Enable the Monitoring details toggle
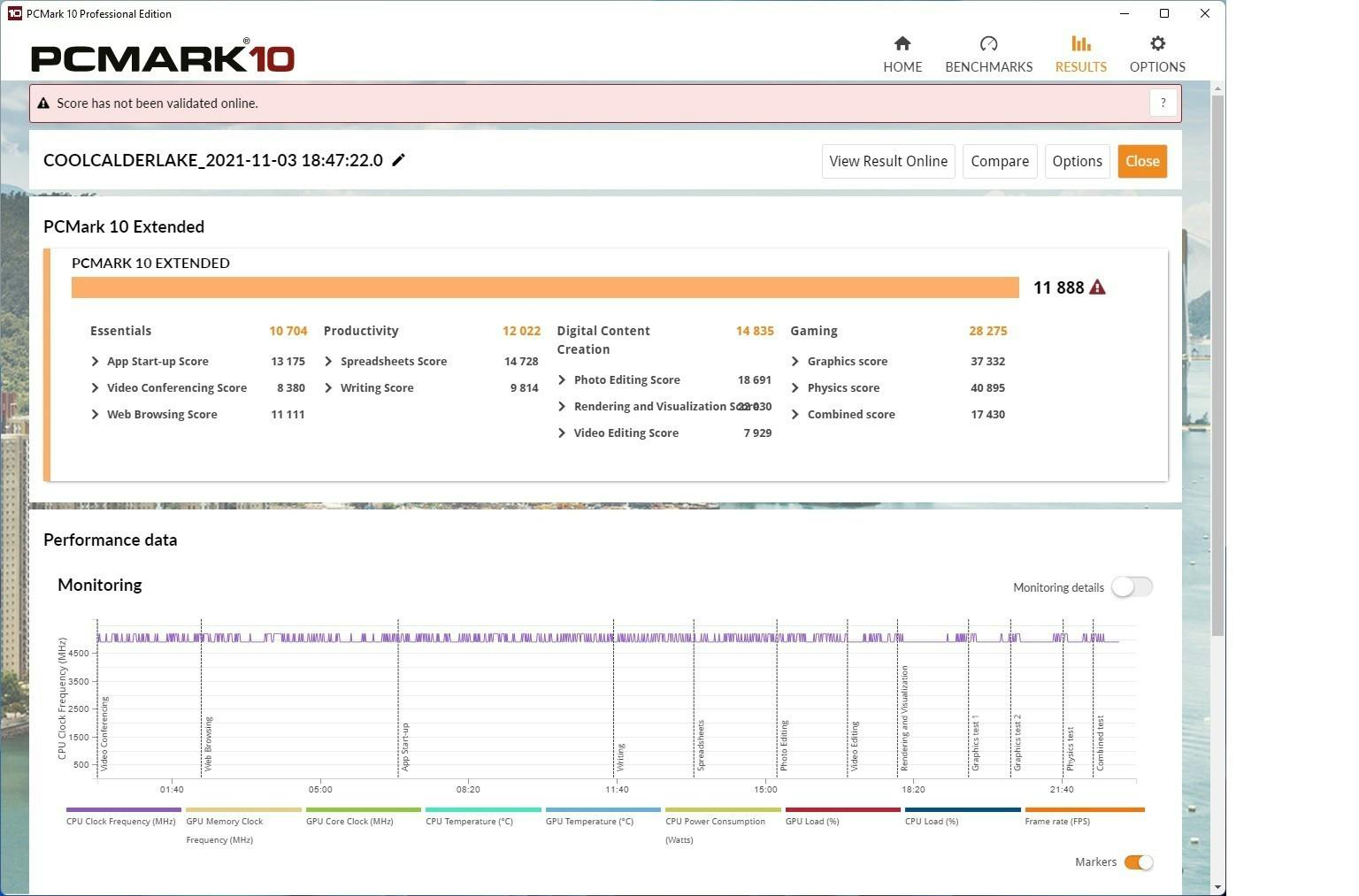 (x=1132, y=587)
